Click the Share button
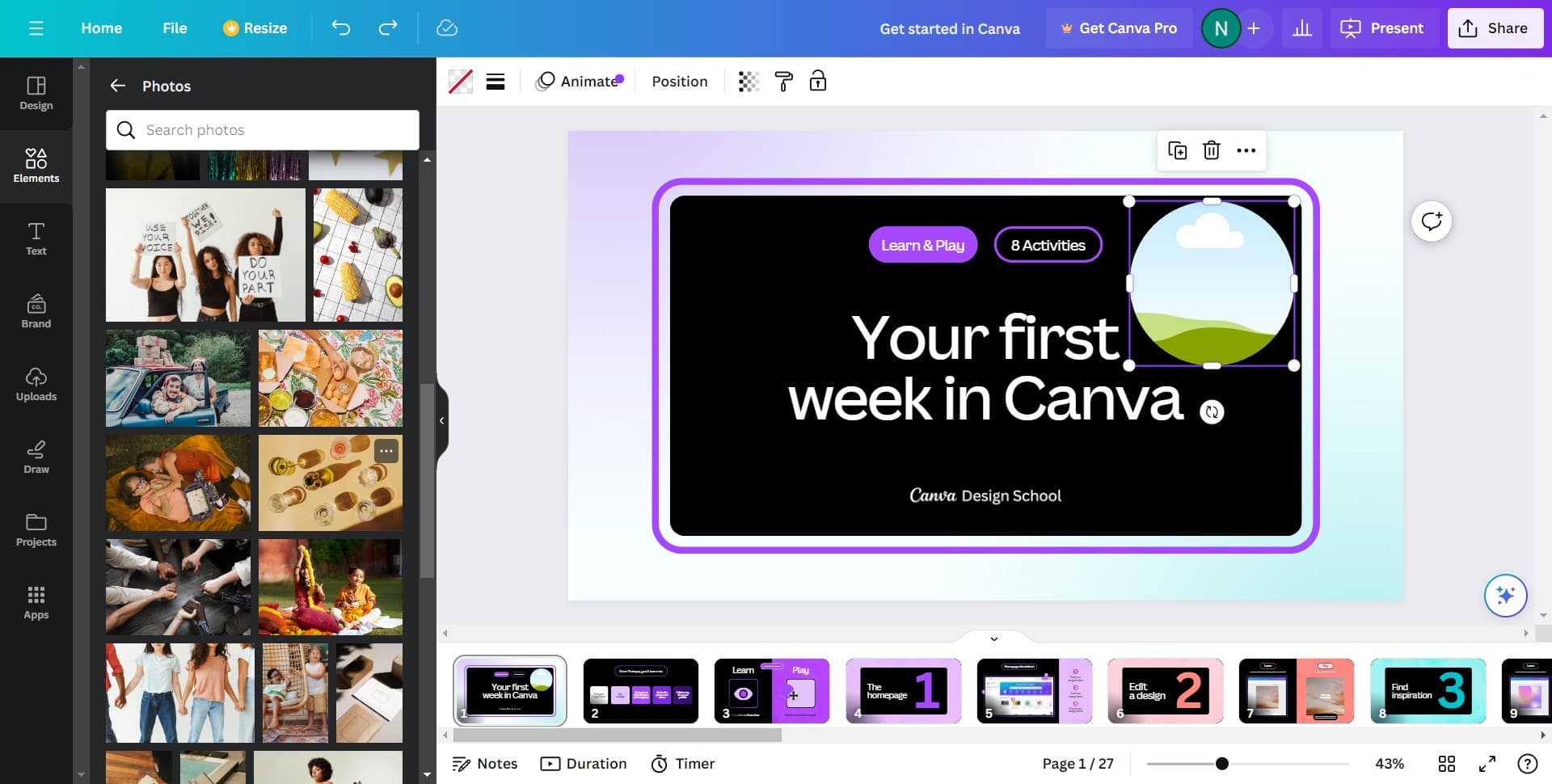Viewport: 1552px width, 784px height. (x=1494, y=28)
